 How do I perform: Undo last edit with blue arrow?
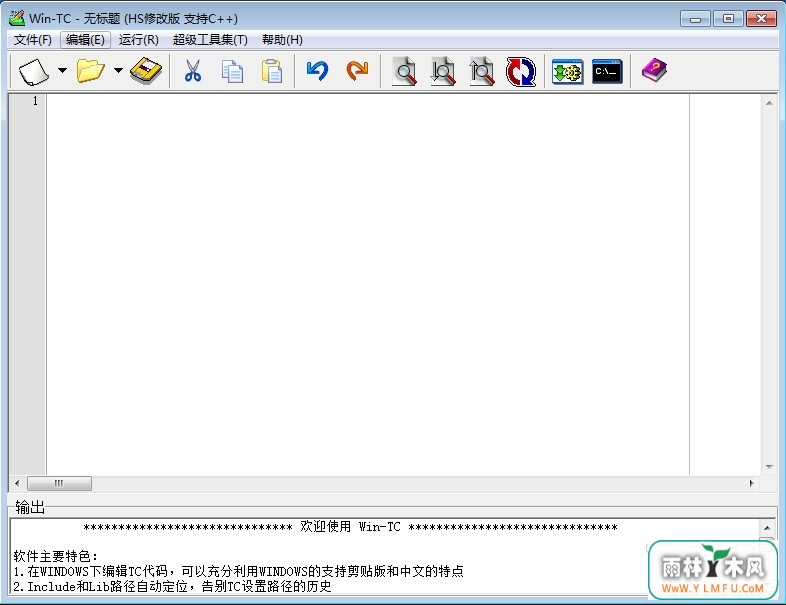317,71
